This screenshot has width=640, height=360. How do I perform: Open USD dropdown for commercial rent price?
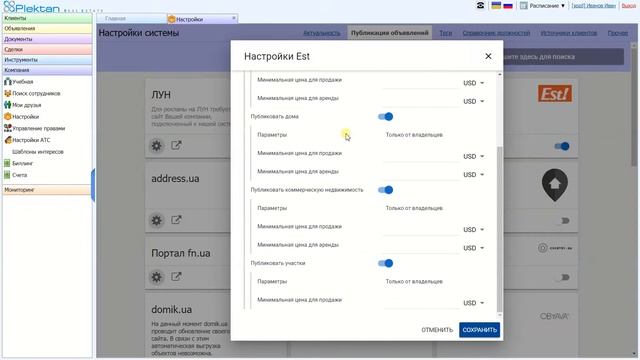tap(473, 248)
